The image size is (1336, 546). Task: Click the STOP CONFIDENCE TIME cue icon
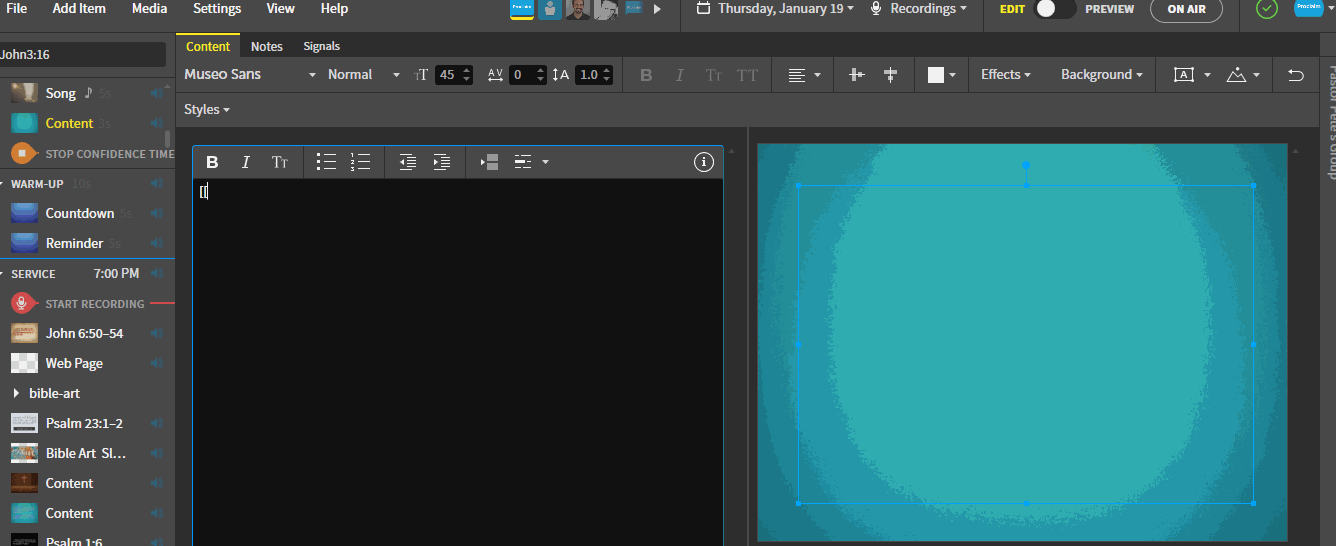click(24, 154)
